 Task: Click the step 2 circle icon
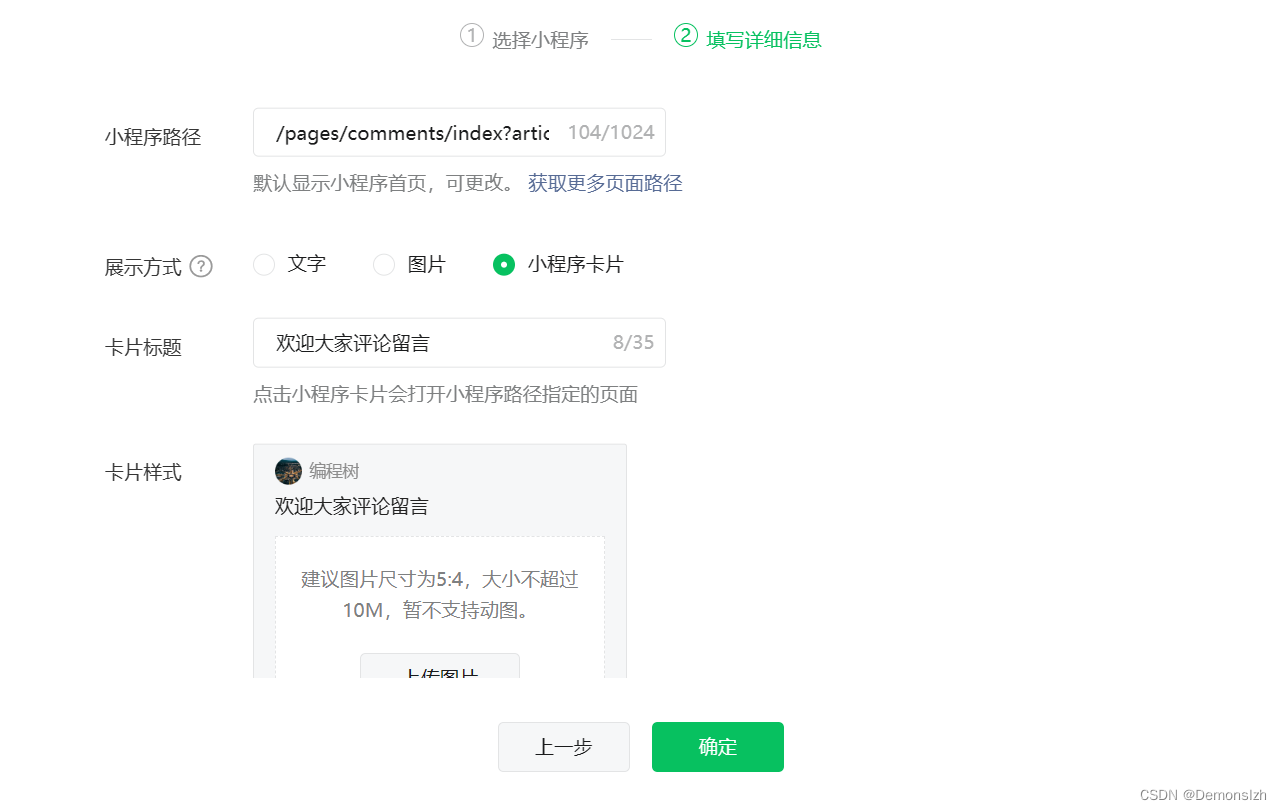pos(685,36)
